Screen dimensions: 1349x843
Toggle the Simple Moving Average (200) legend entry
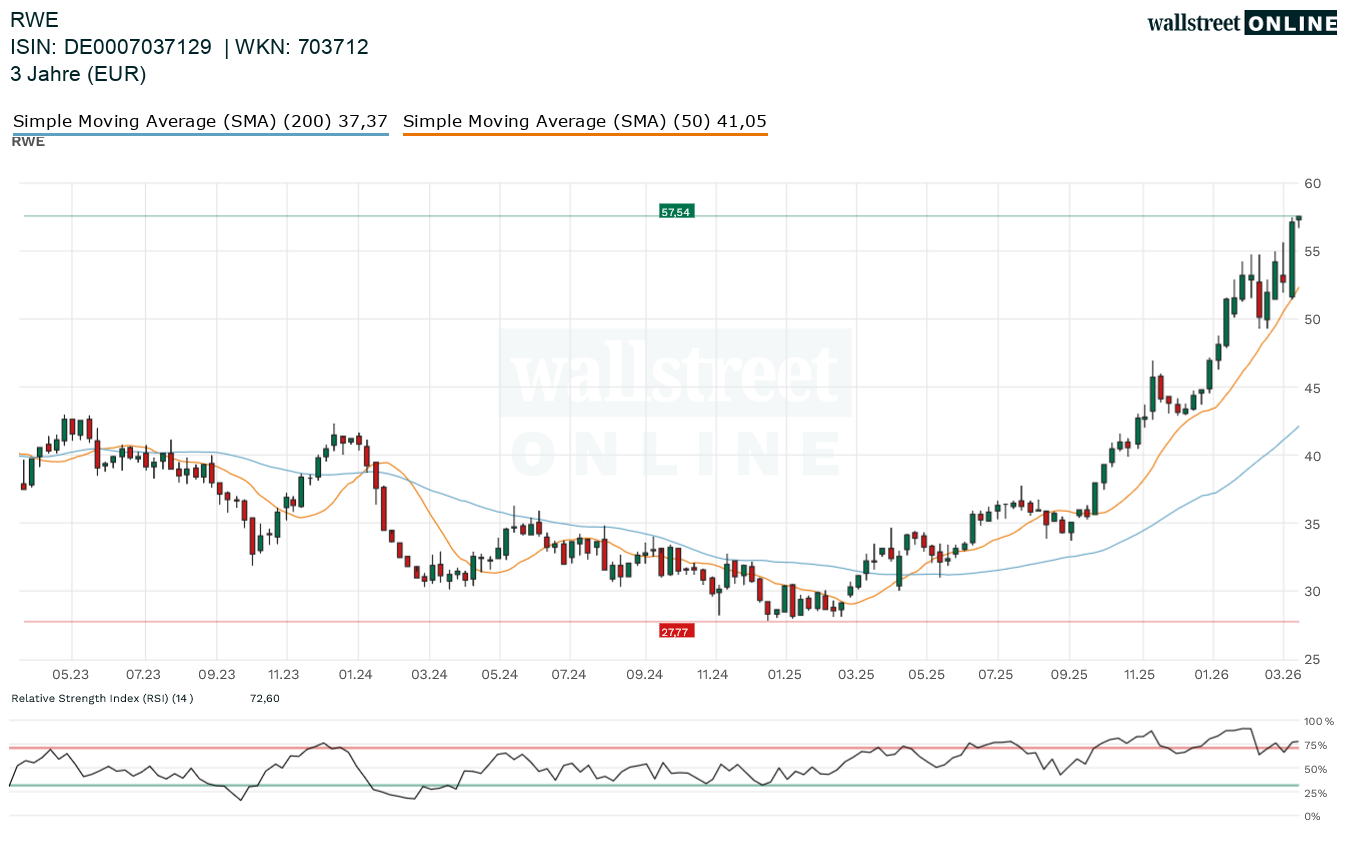pos(200,122)
